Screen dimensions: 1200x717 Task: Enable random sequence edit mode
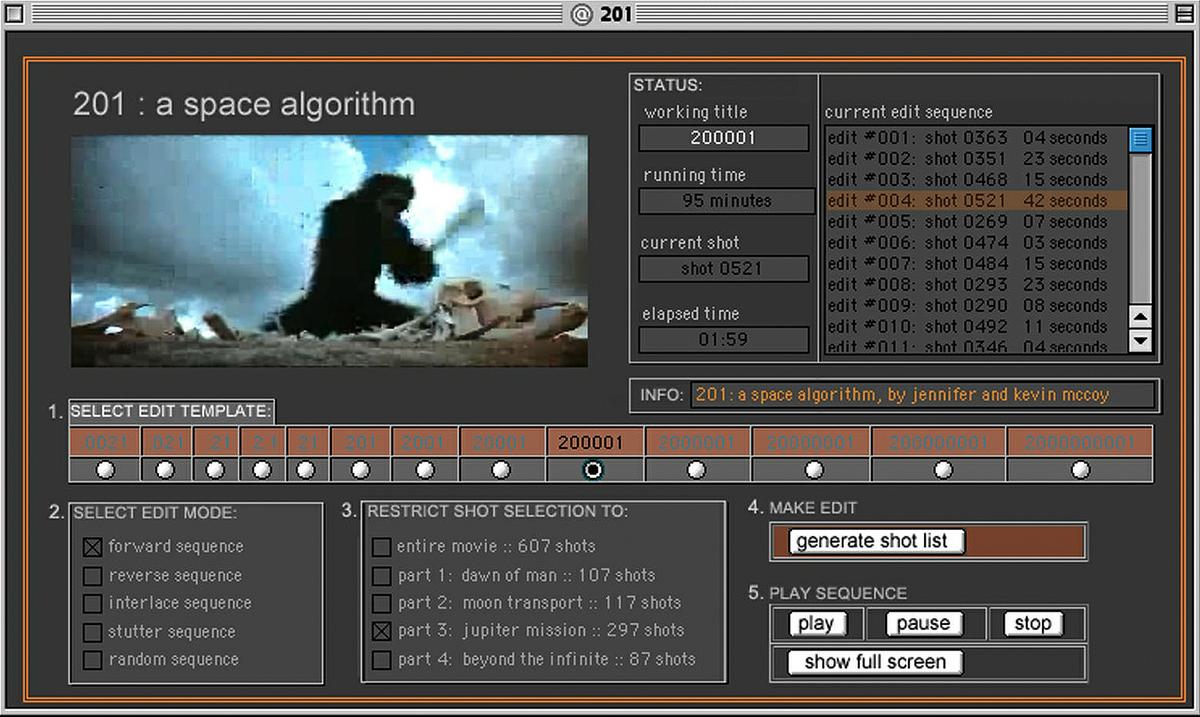click(93, 660)
